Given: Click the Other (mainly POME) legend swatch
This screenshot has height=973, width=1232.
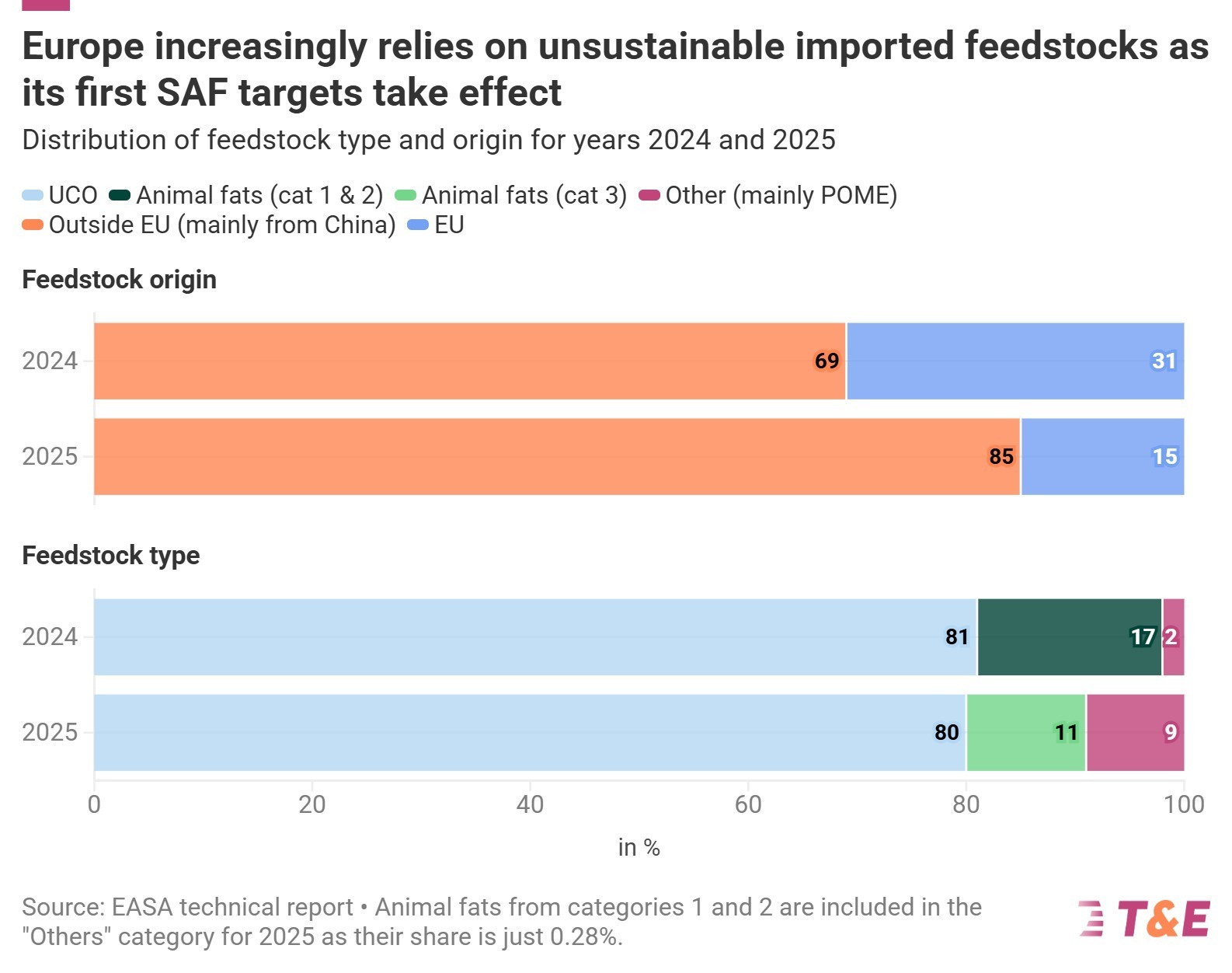Looking at the screenshot, I should click(649, 195).
